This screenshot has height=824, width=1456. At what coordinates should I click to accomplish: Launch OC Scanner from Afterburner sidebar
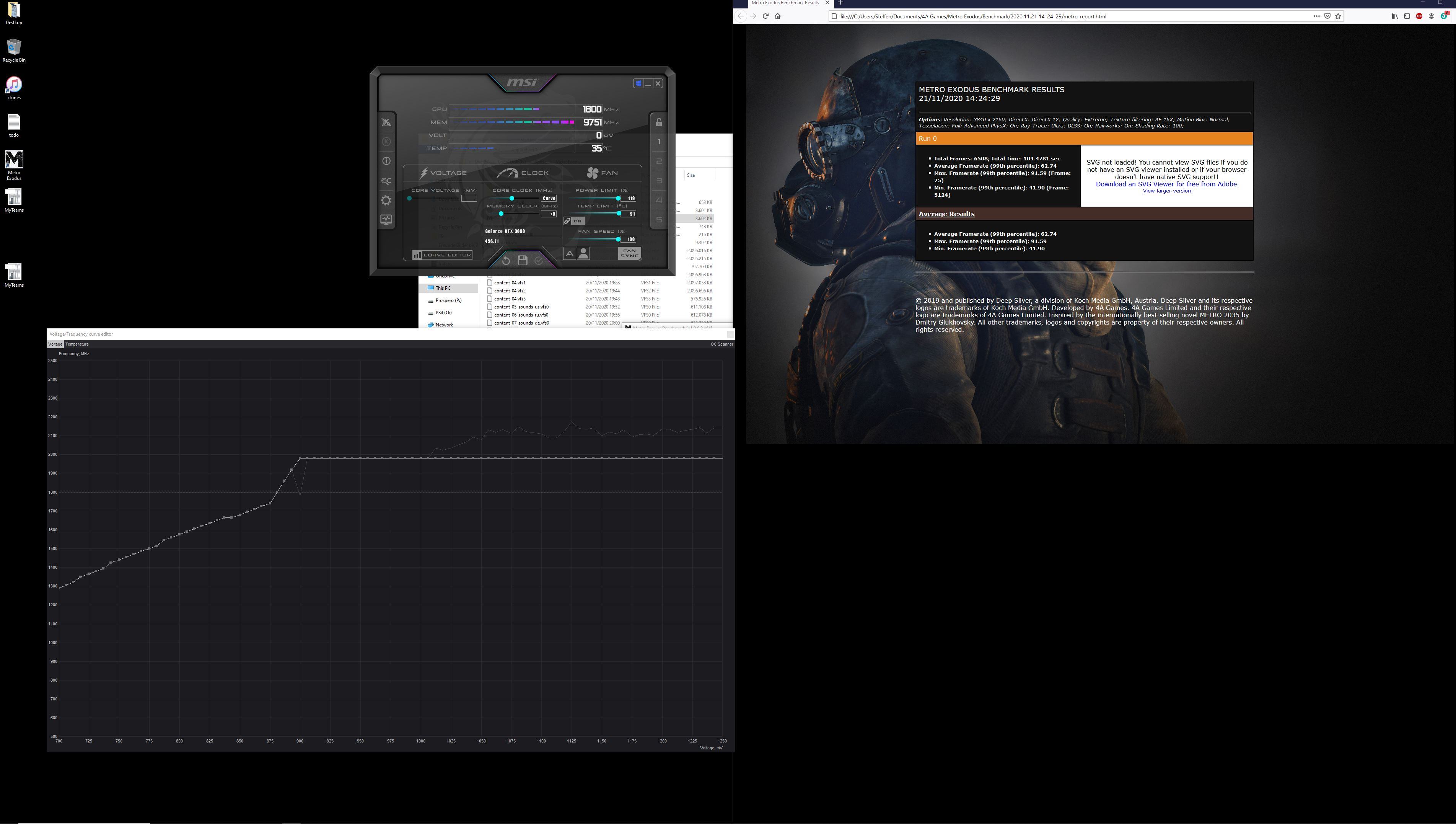tap(386, 181)
